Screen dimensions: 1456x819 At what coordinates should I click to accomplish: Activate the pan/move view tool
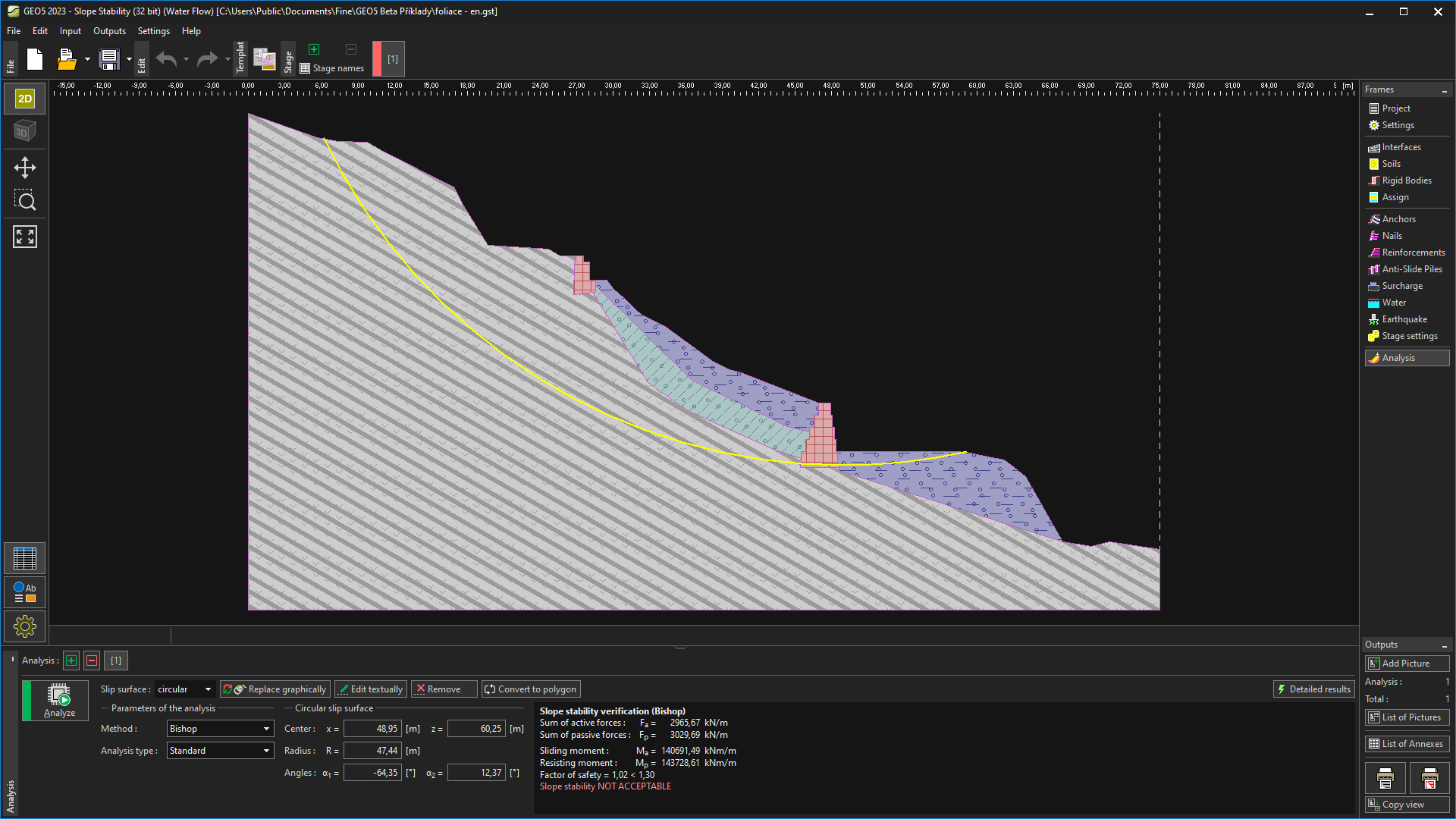click(x=25, y=167)
